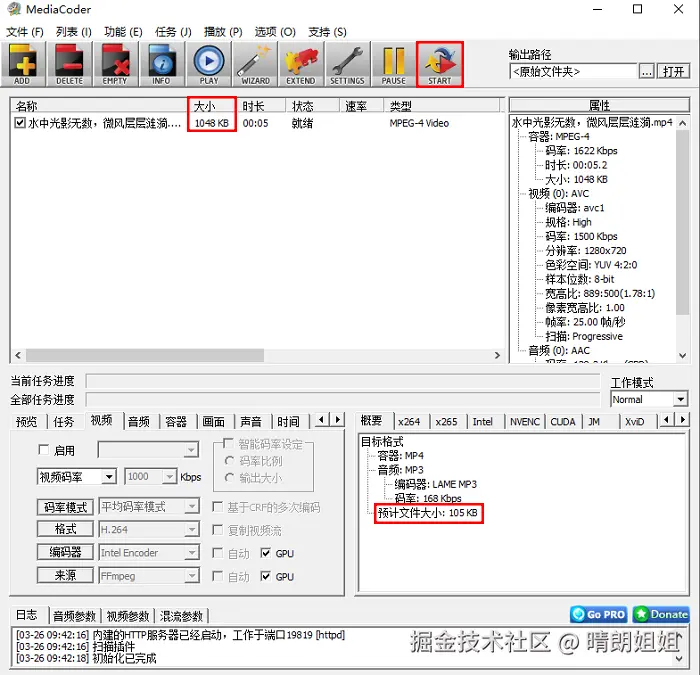This screenshot has height=675, width=700.
Task: Uncheck the video file checkbox in list
Action: (20, 123)
